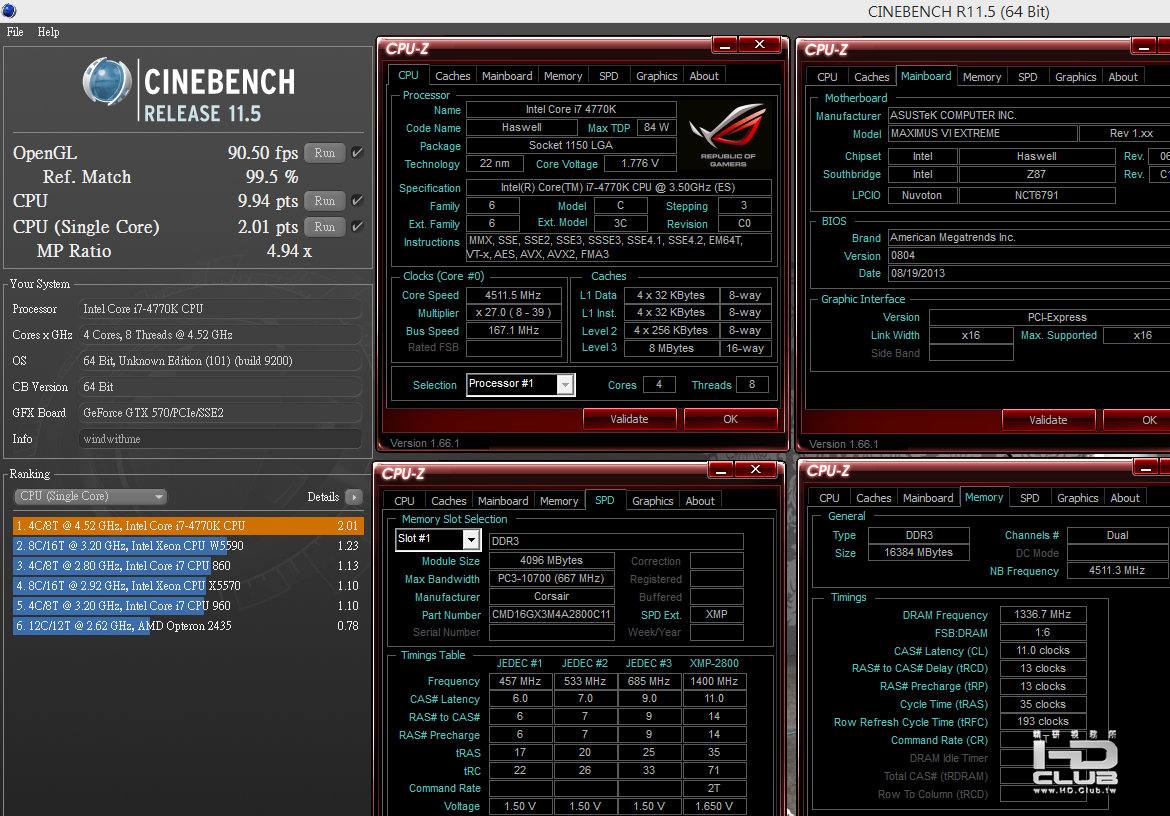Open Graphics tab in top-left CPU-Z
The height and width of the screenshot is (816, 1170).
pos(657,76)
